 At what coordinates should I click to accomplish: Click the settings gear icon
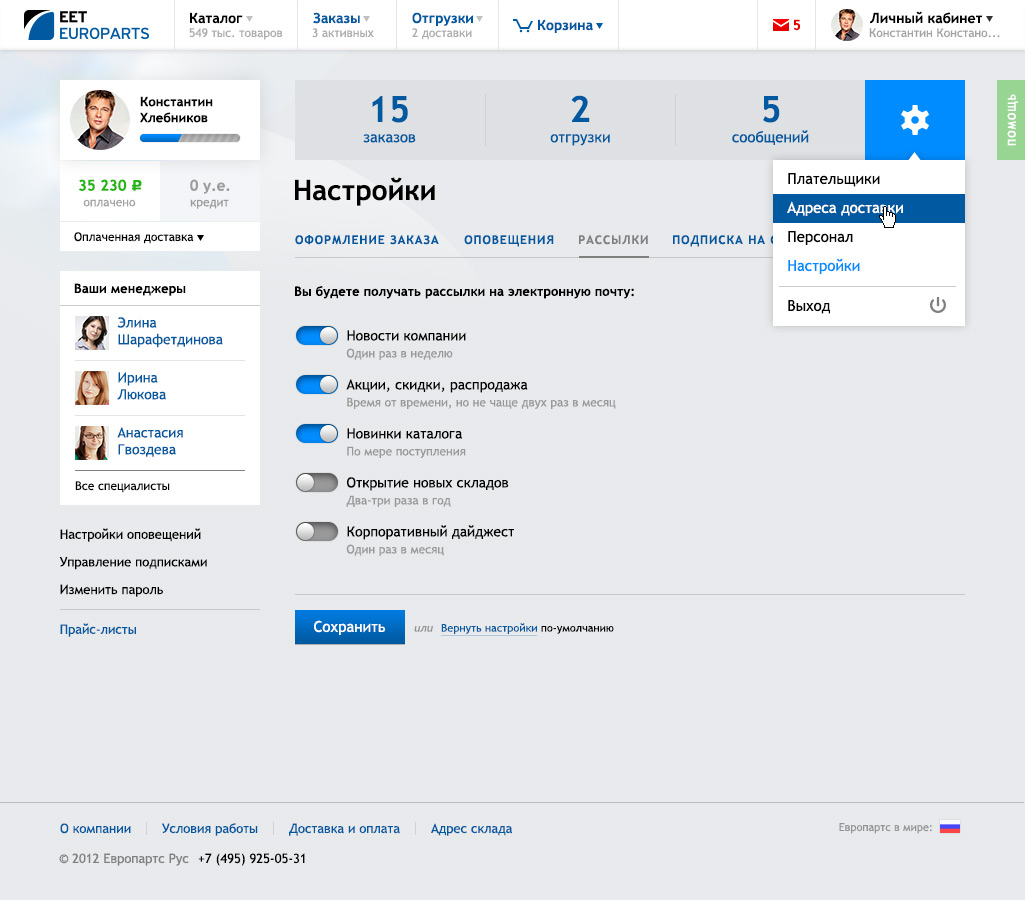pyautogui.click(x=914, y=120)
